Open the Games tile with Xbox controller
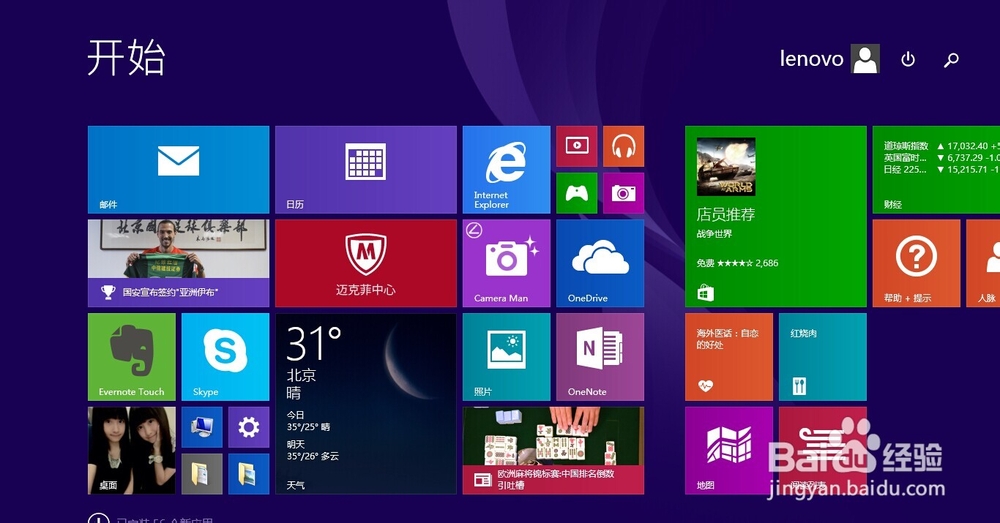 point(577,193)
